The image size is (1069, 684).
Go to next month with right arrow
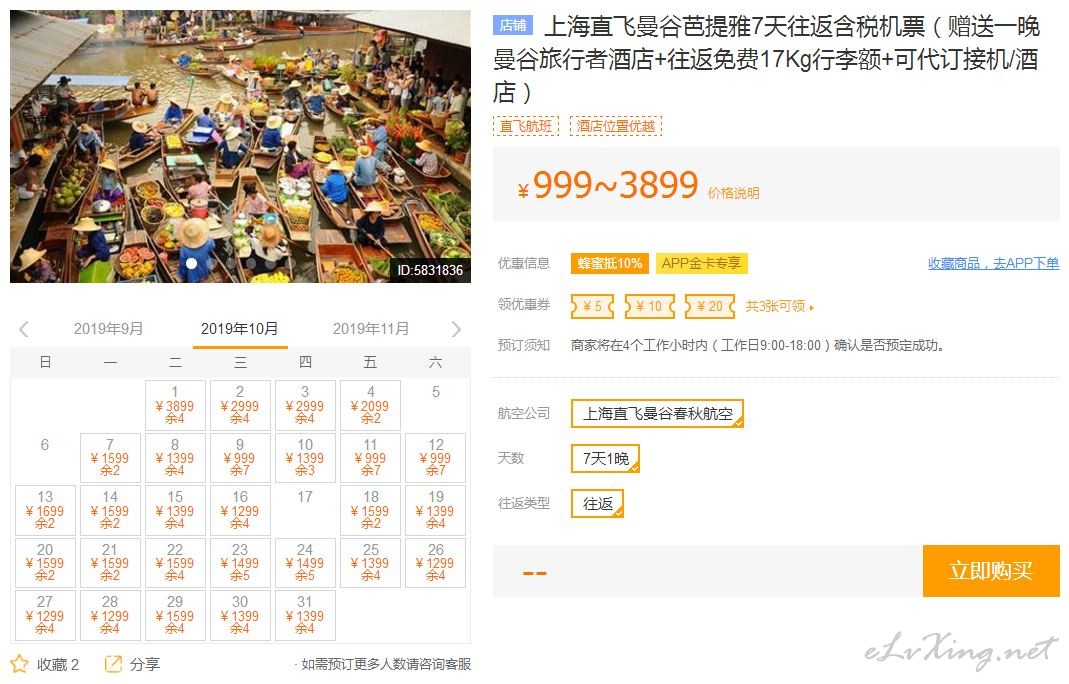click(456, 329)
